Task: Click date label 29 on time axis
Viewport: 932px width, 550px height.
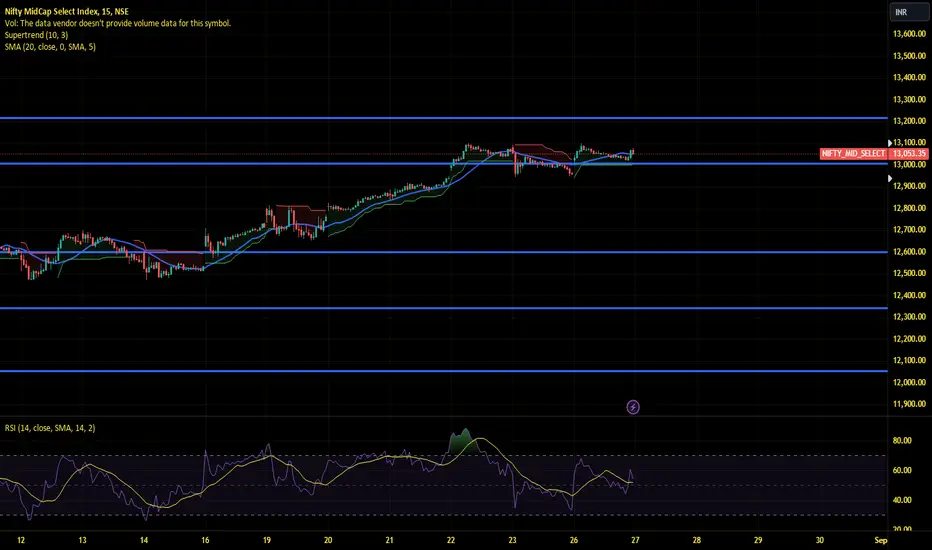Action: [758, 540]
